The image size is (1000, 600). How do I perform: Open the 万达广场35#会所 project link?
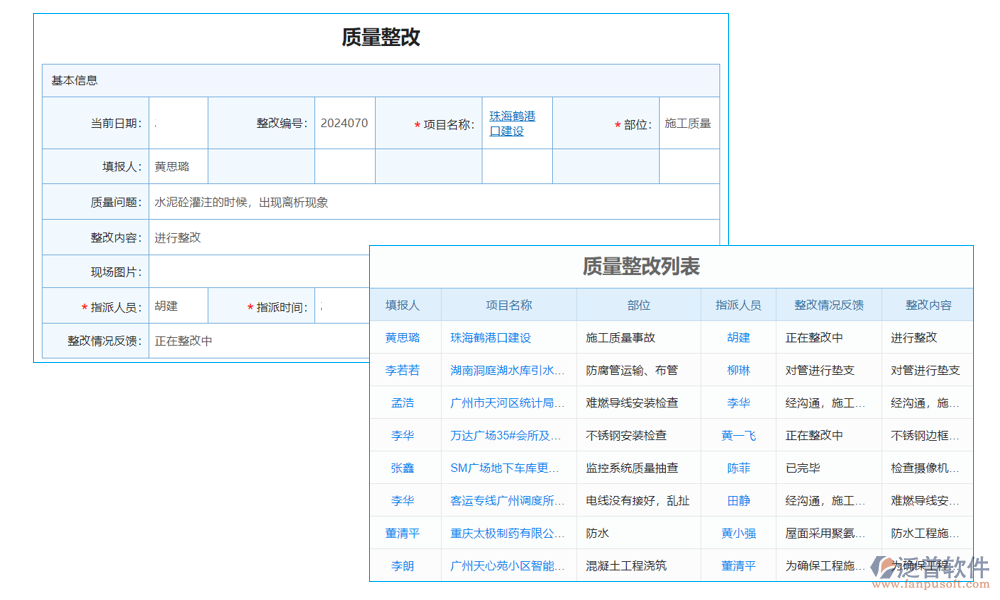click(506, 435)
